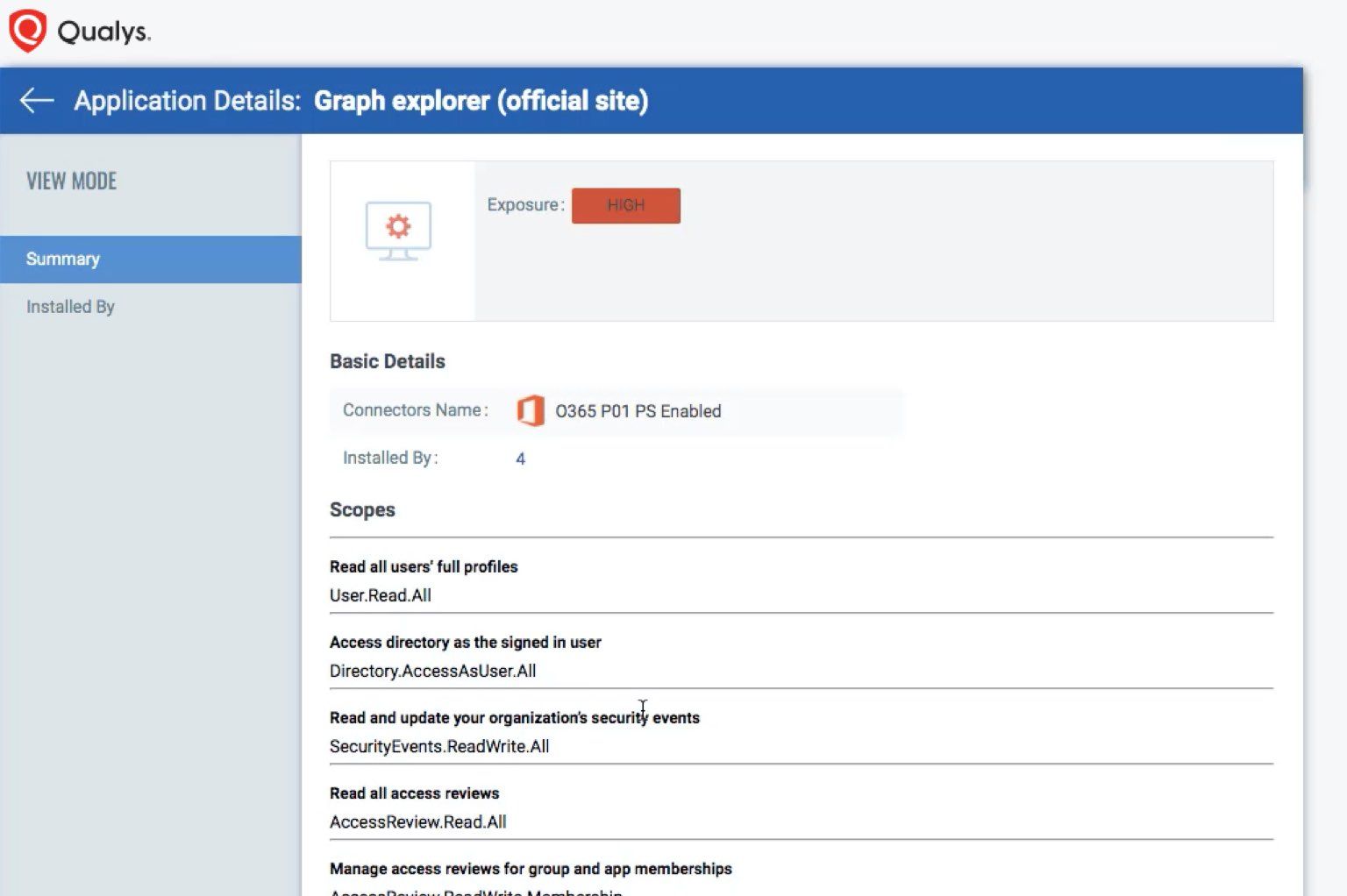Click the Exposure label

pos(524,204)
